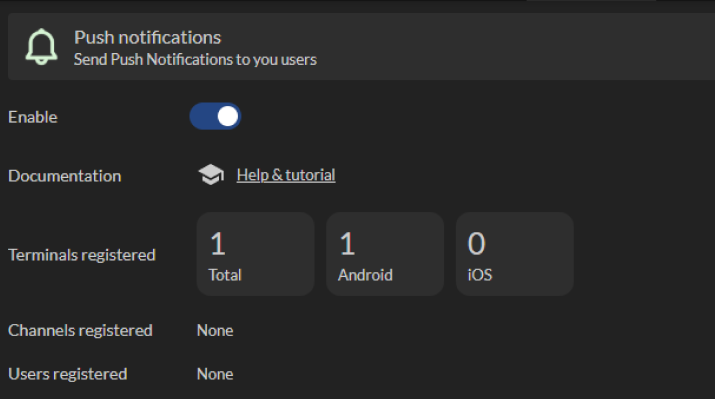
Task: Select the Android label in terminals card
Action: [x=365, y=275]
